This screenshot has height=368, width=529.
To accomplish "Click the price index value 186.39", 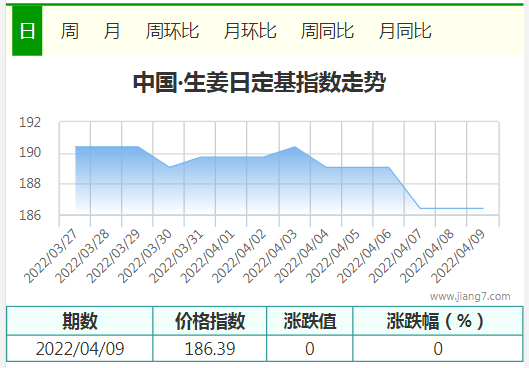I will 210,348.
